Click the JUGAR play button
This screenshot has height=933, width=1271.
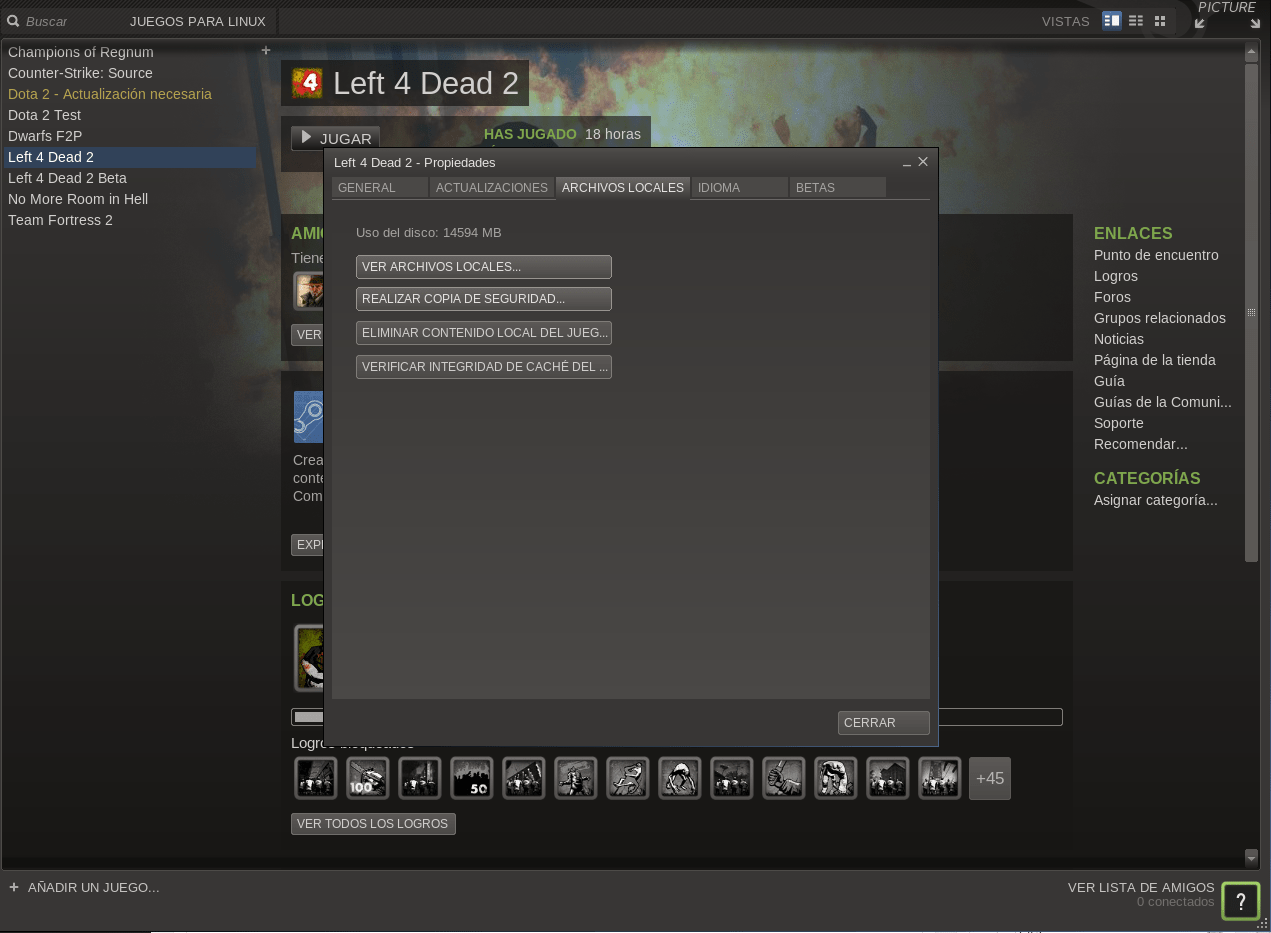(336, 139)
